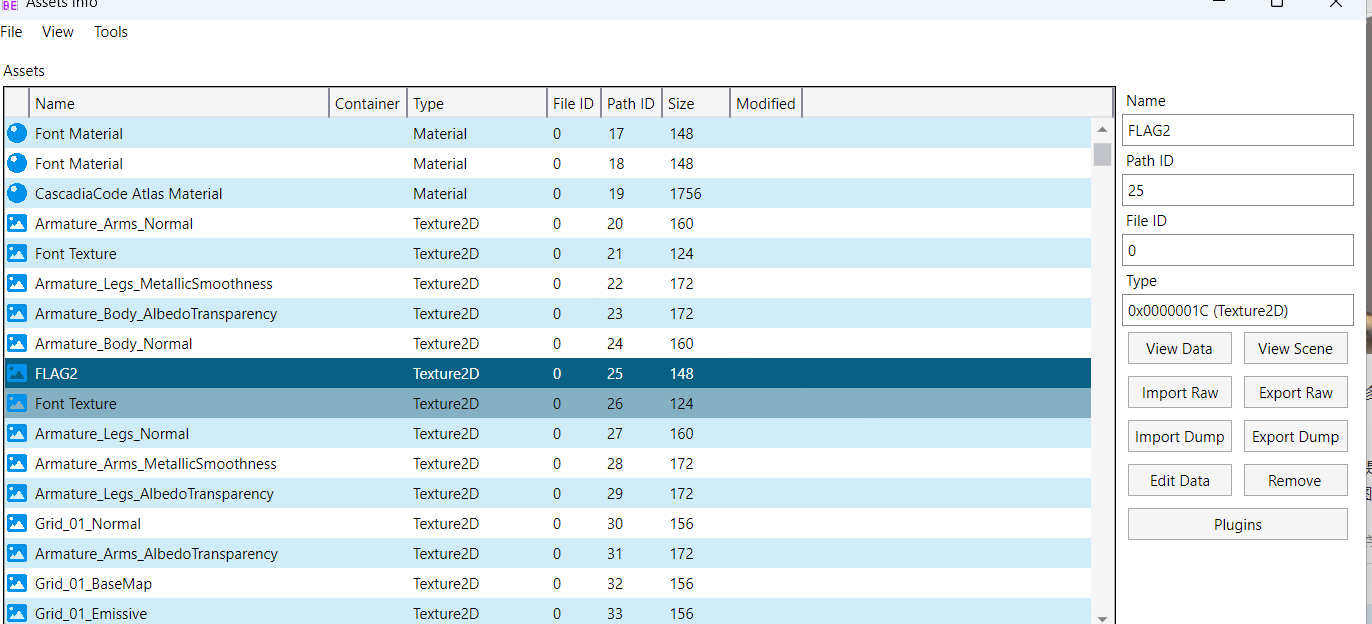Viewport: 1372px width, 624px height.
Task: Select the Armature_Legs_AlbedoTransparency name
Action: tap(154, 493)
